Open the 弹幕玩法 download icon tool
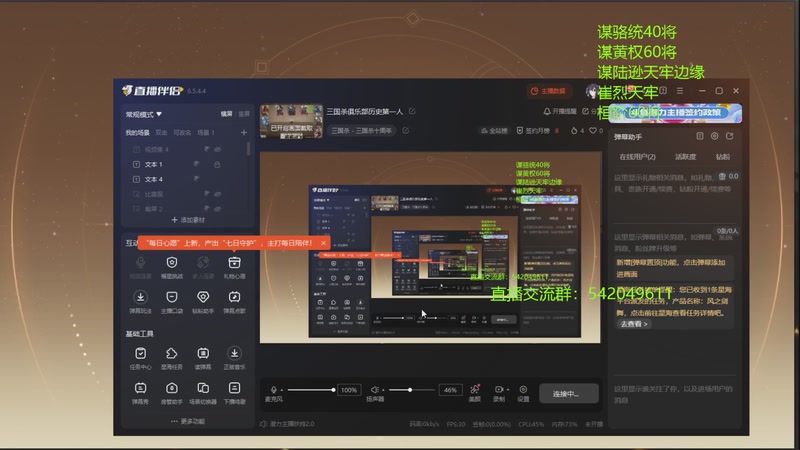The width and height of the screenshot is (800, 450). click(x=140, y=302)
